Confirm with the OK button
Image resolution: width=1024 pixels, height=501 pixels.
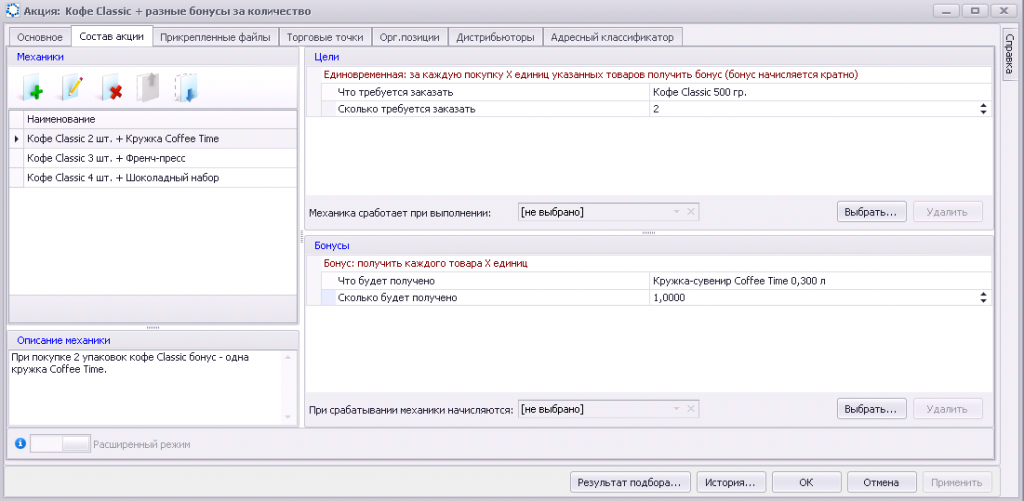tap(806, 483)
